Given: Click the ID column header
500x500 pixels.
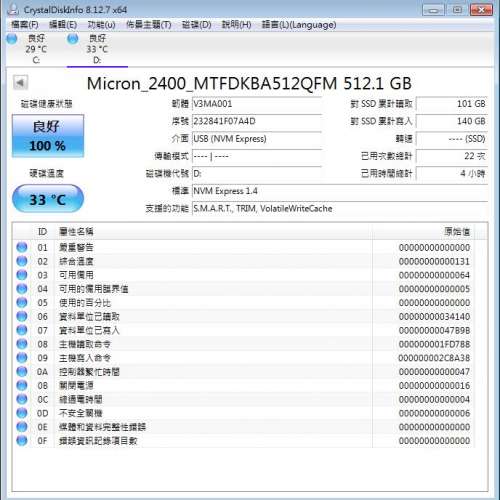Looking at the screenshot, I should pos(42,231).
